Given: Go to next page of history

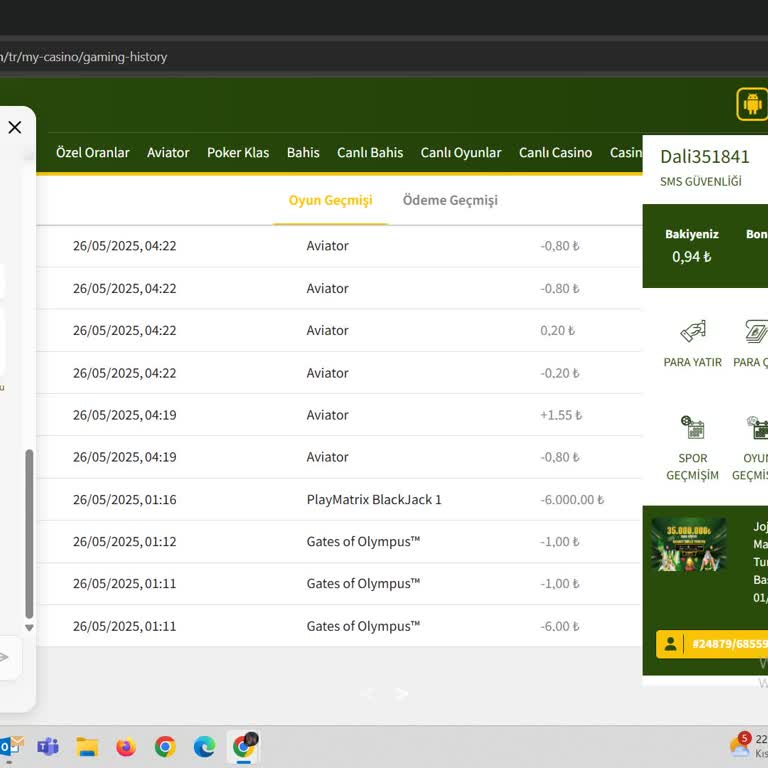Looking at the screenshot, I should (x=402, y=693).
